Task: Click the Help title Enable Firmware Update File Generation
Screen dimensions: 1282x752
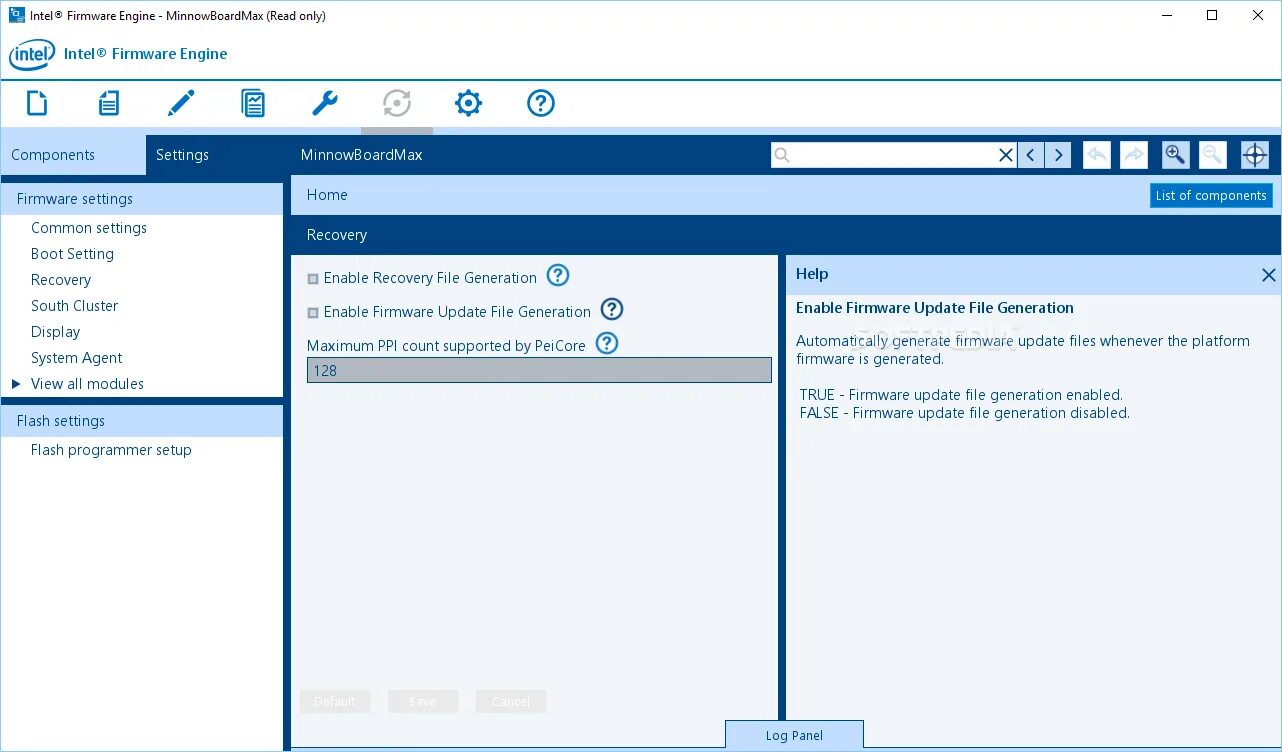Action: coord(935,308)
